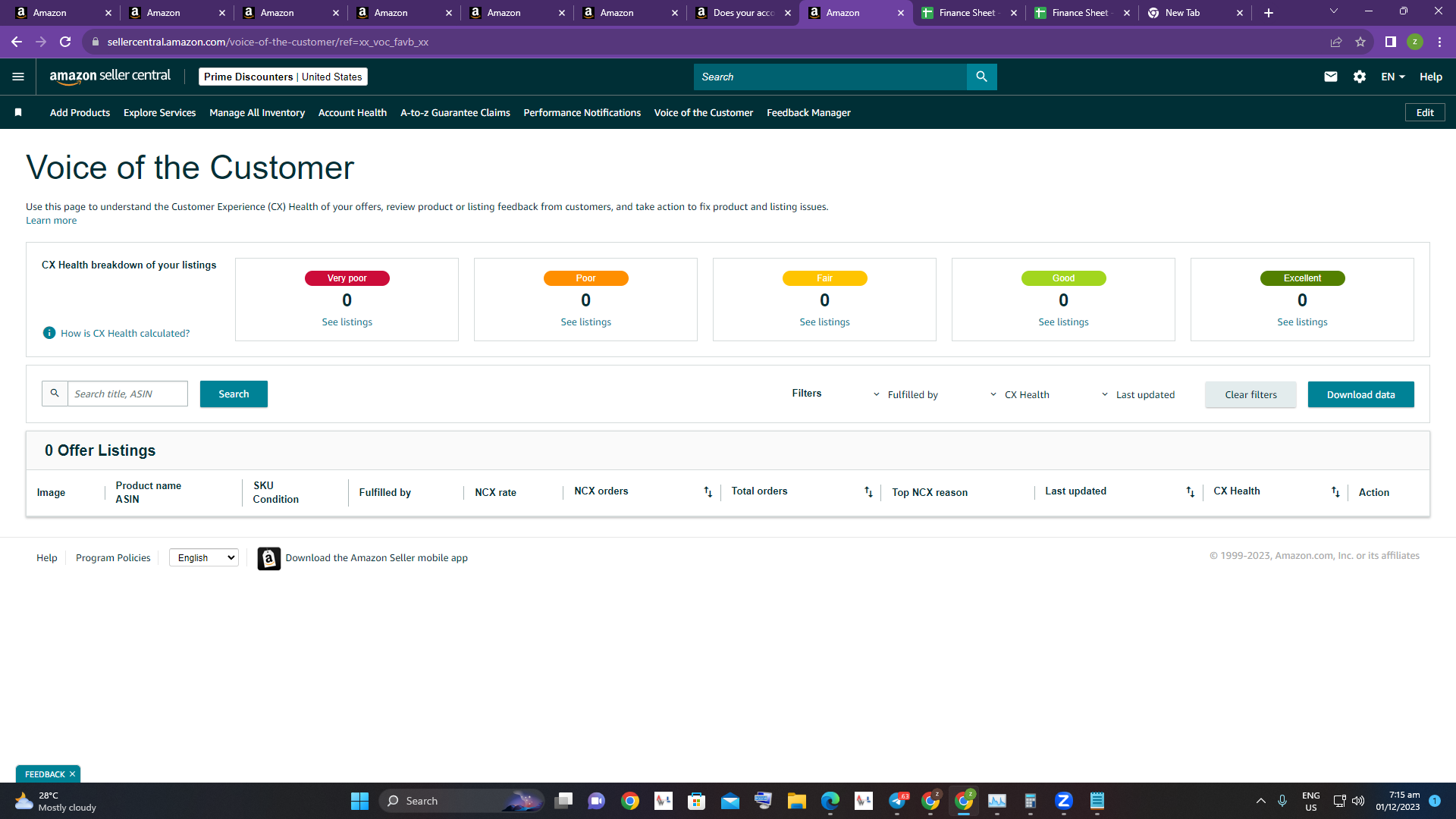1456x819 pixels.
Task: Bookmark this page with the star icon
Action: (1360, 42)
